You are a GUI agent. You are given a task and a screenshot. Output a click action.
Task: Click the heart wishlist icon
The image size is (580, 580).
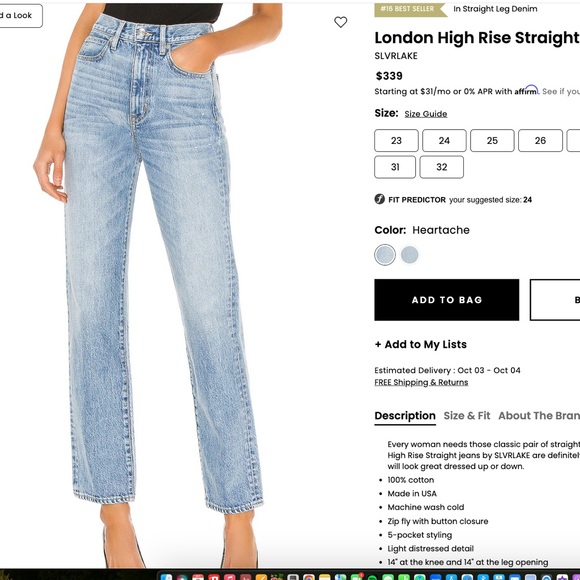coord(340,22)
